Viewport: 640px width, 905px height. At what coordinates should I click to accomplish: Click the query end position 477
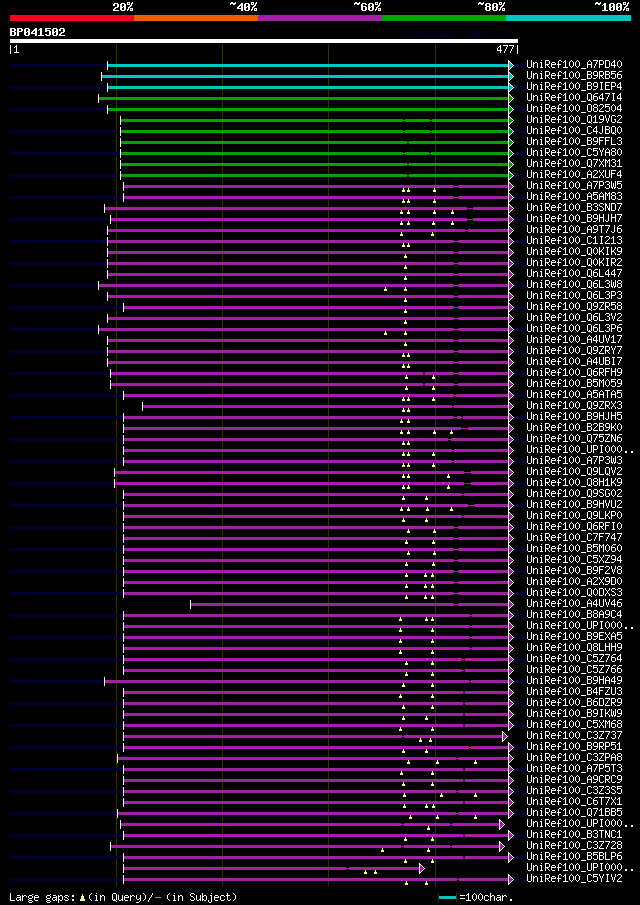(x=506, y=50)
